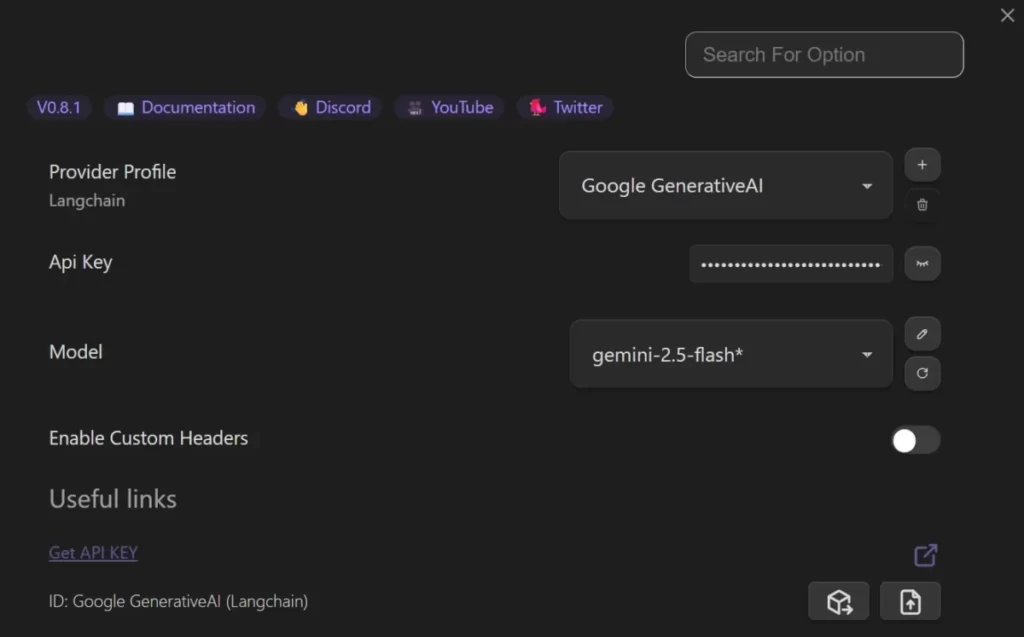Reveal the hidden Api Key value

921,263
